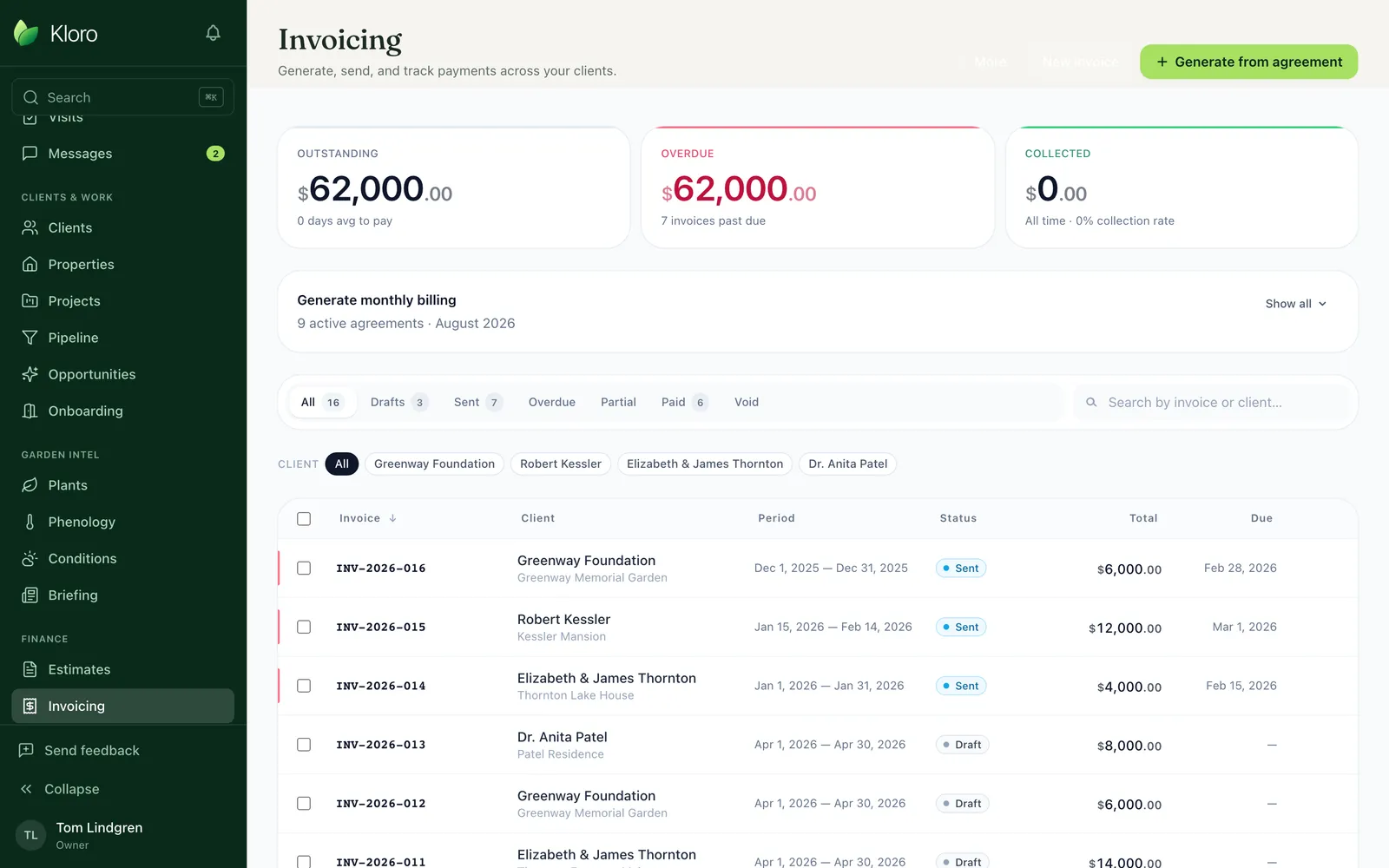Check the box for INV-2026-014
The width and height of the screenshot is (1389, 868).
304,686
